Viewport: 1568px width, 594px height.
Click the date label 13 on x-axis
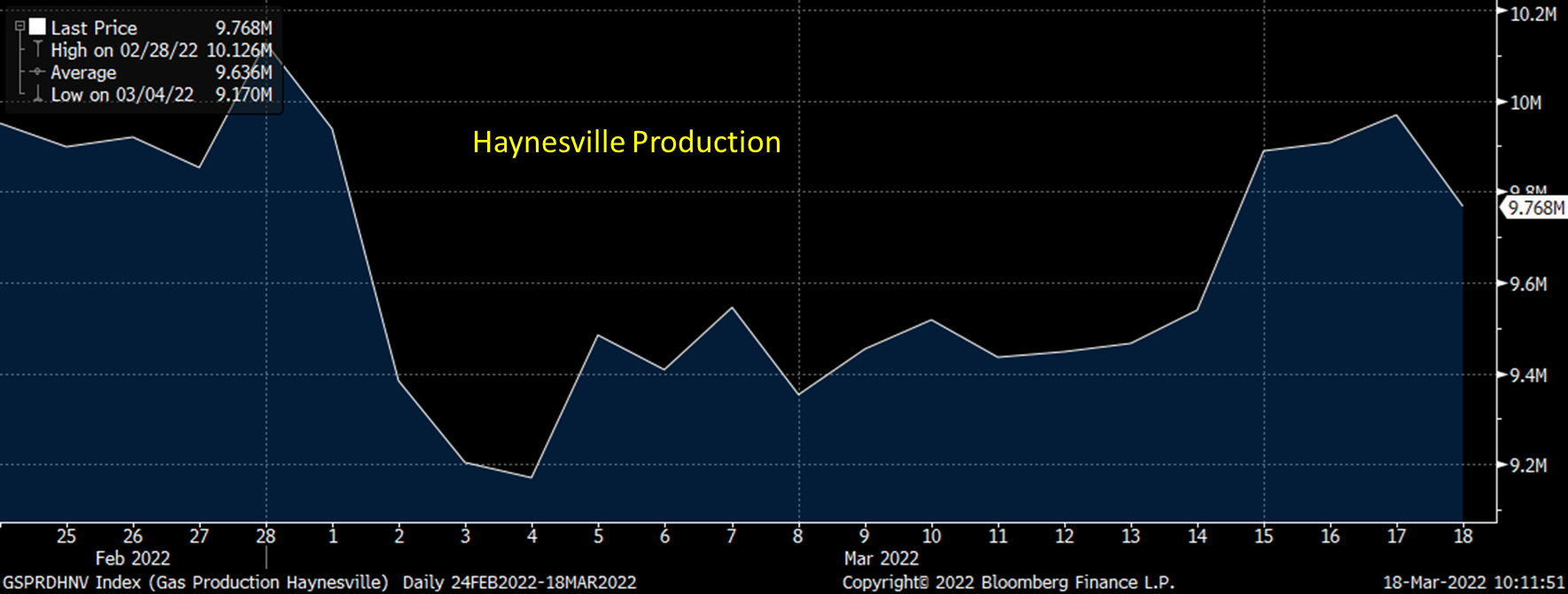pos(1131,536)
